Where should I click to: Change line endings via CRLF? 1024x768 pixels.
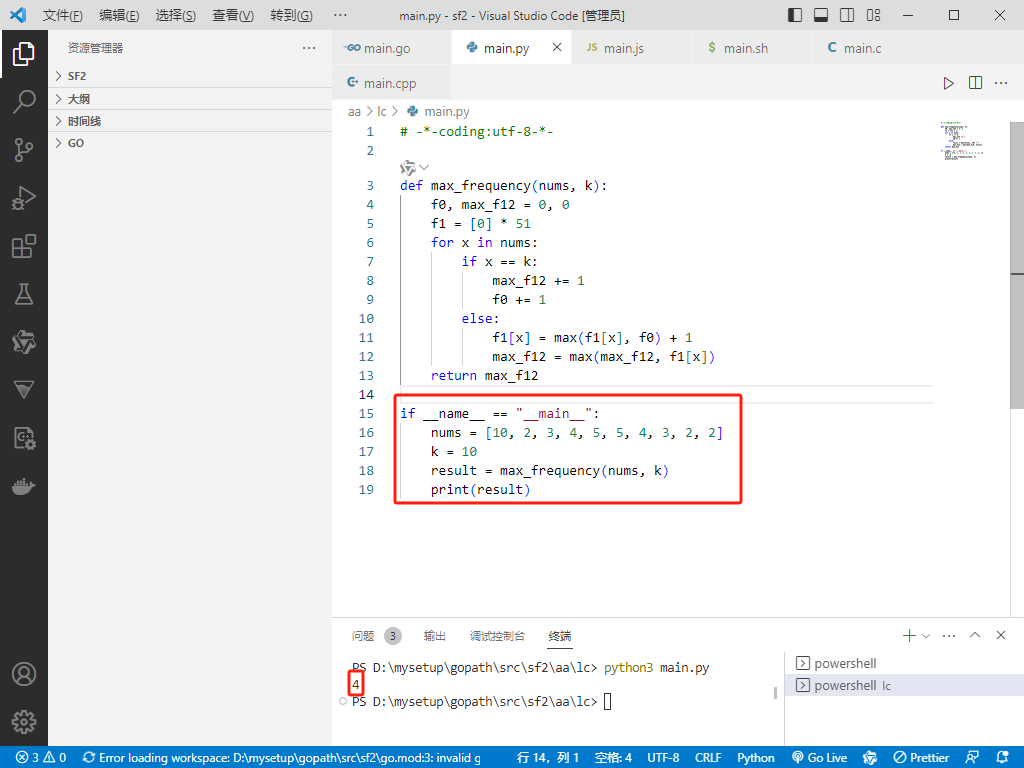coord(708,758)
